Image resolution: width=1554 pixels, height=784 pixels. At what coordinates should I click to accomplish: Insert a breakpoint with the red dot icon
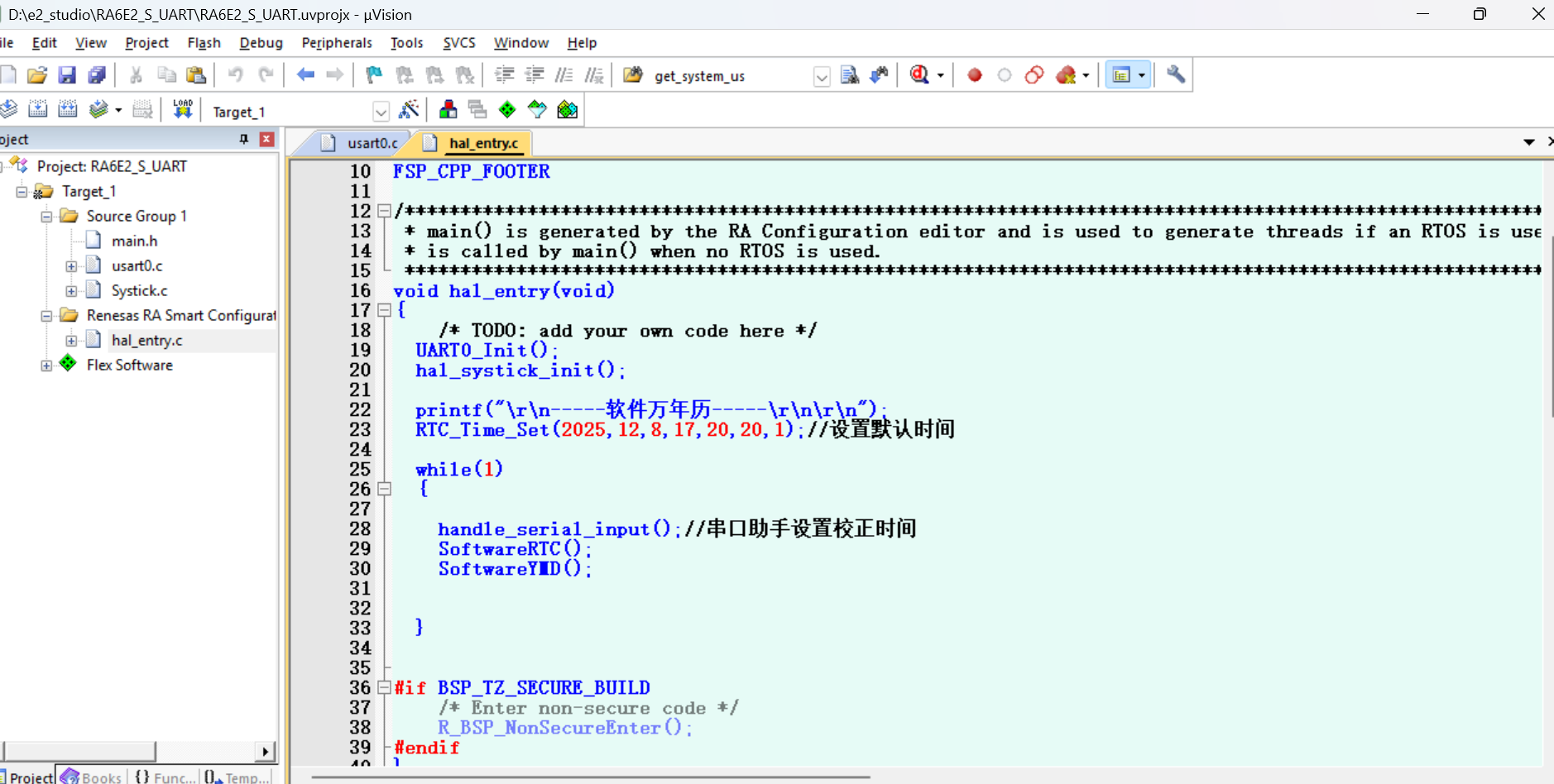click(975, 75)
